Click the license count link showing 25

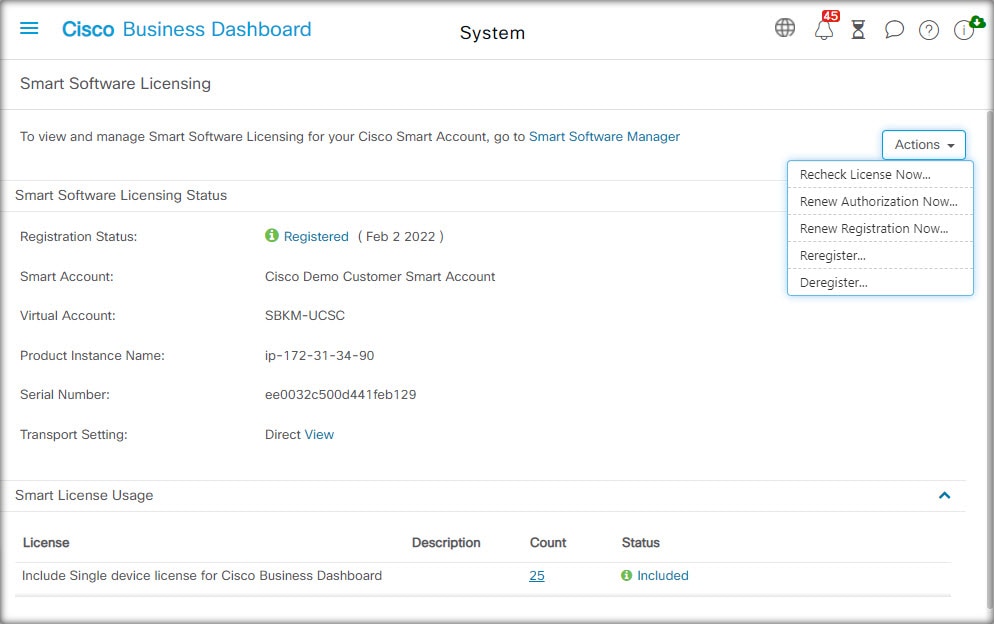[536, 575]
